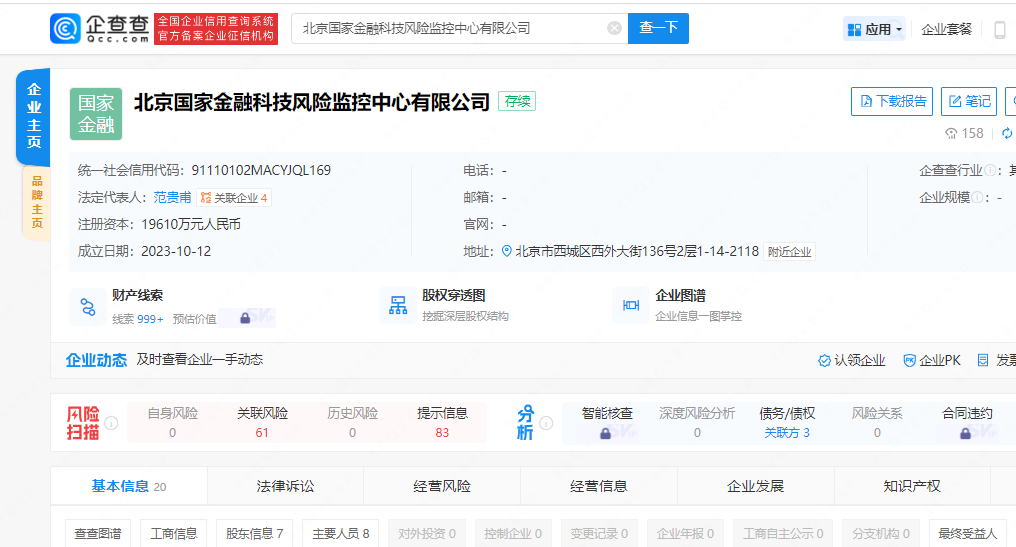Open the 笔记 notes button
Viewport: 1016px width, 547px height.
(x=969, y=101)
